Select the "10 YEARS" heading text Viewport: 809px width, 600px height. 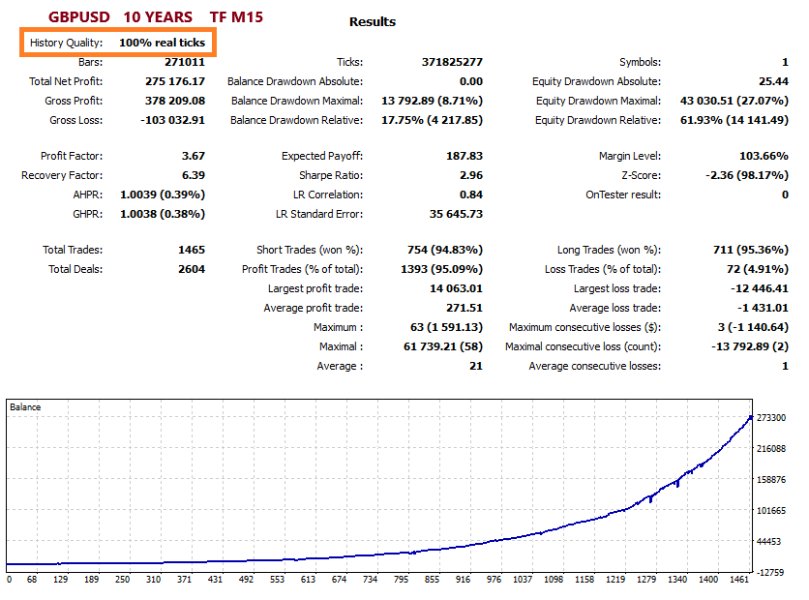tap(158, 17)
